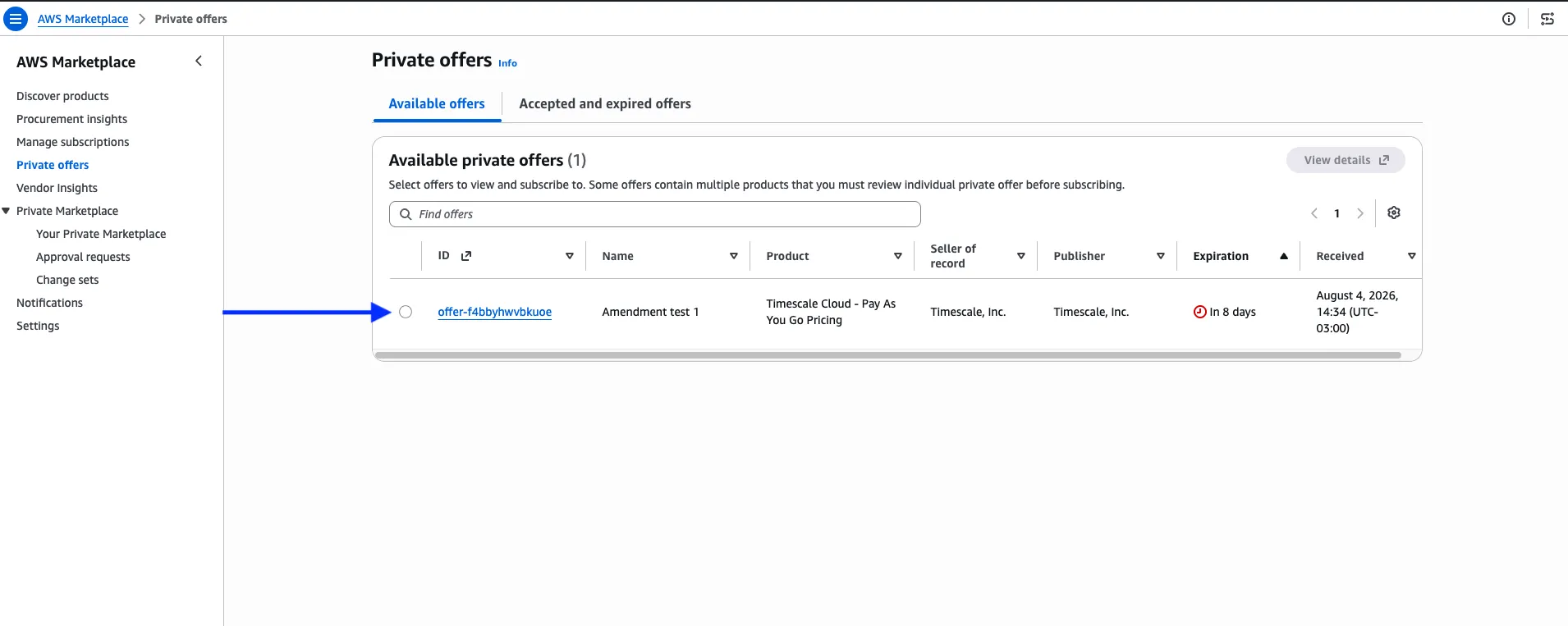1568x626 pixels.
Task: Click the external link icon beside ID header
Action: [466, 256]
